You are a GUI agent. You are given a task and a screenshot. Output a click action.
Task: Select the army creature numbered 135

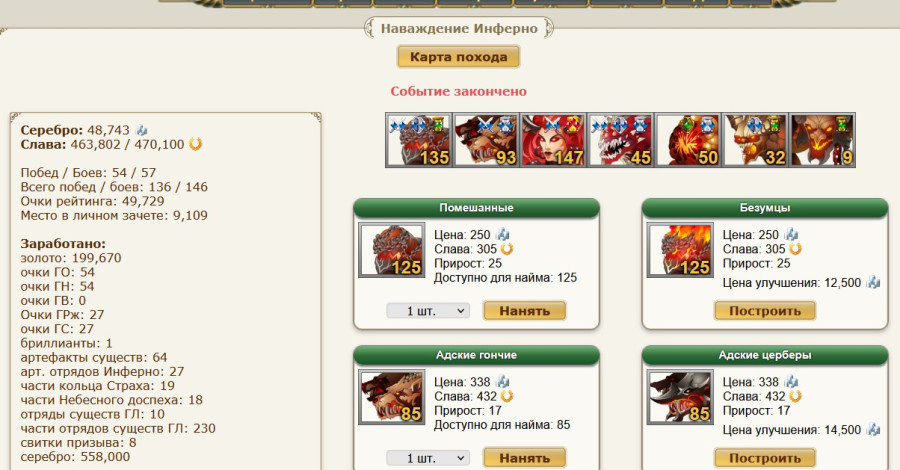tap(418, 140)
